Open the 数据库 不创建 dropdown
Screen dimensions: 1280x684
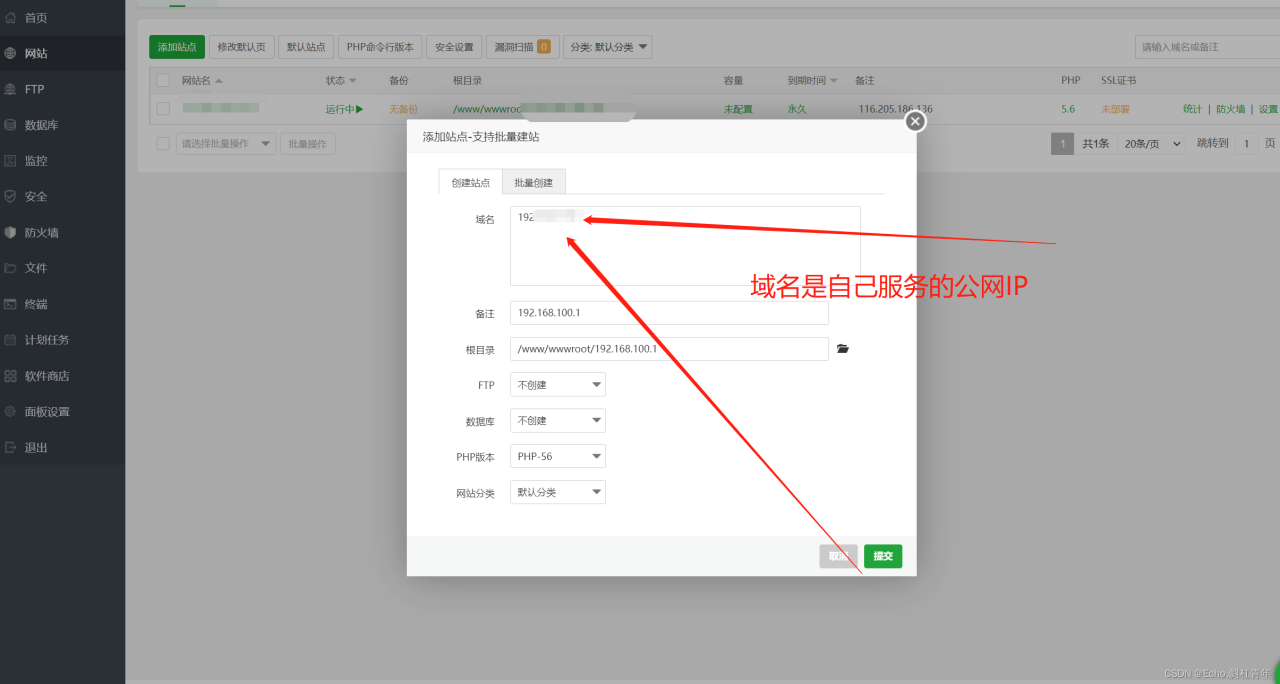tap(558, 421)
